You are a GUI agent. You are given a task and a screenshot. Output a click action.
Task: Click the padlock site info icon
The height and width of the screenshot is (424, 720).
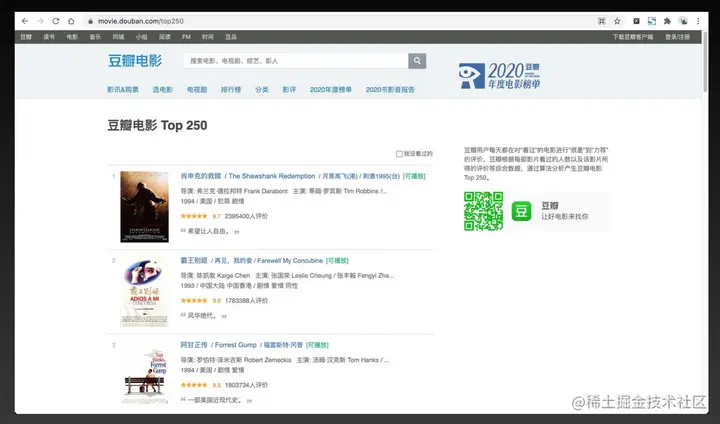point(90,21)
